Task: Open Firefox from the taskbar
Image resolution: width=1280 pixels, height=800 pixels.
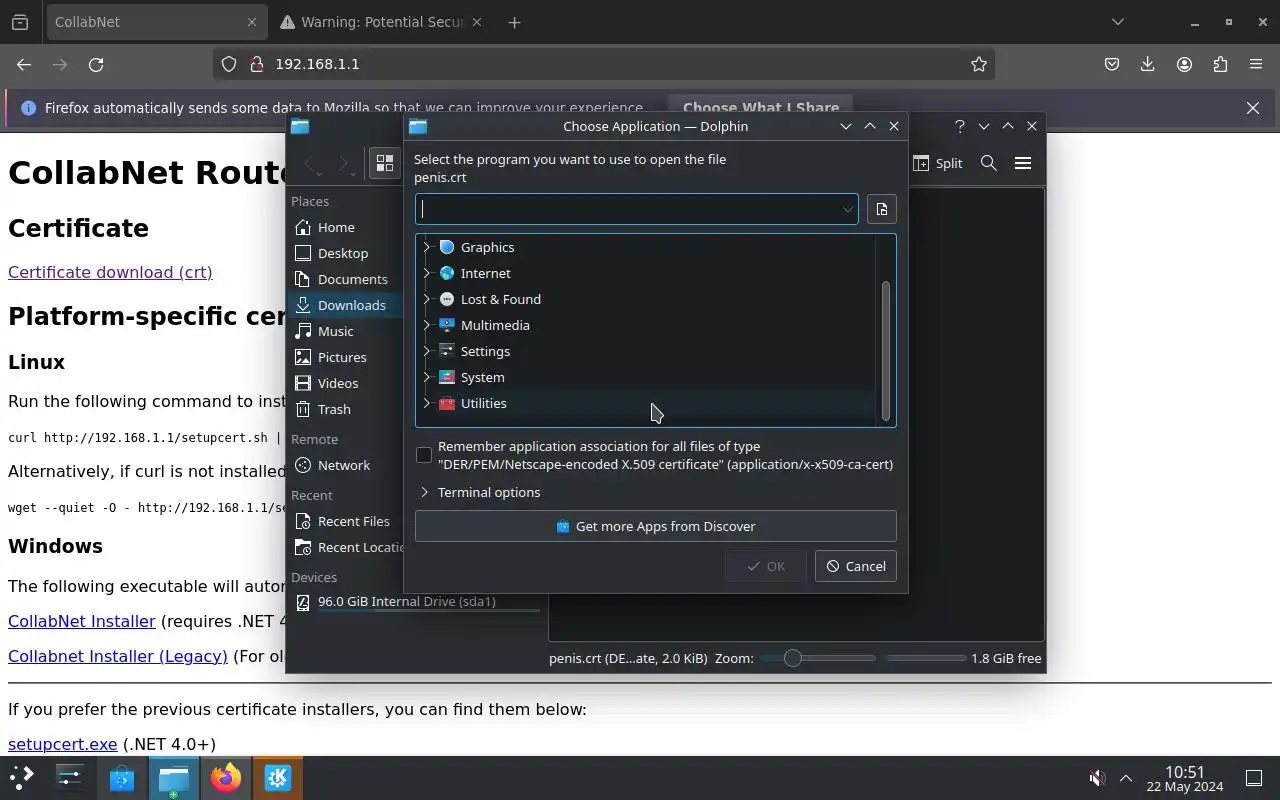Action: point(226,777)
